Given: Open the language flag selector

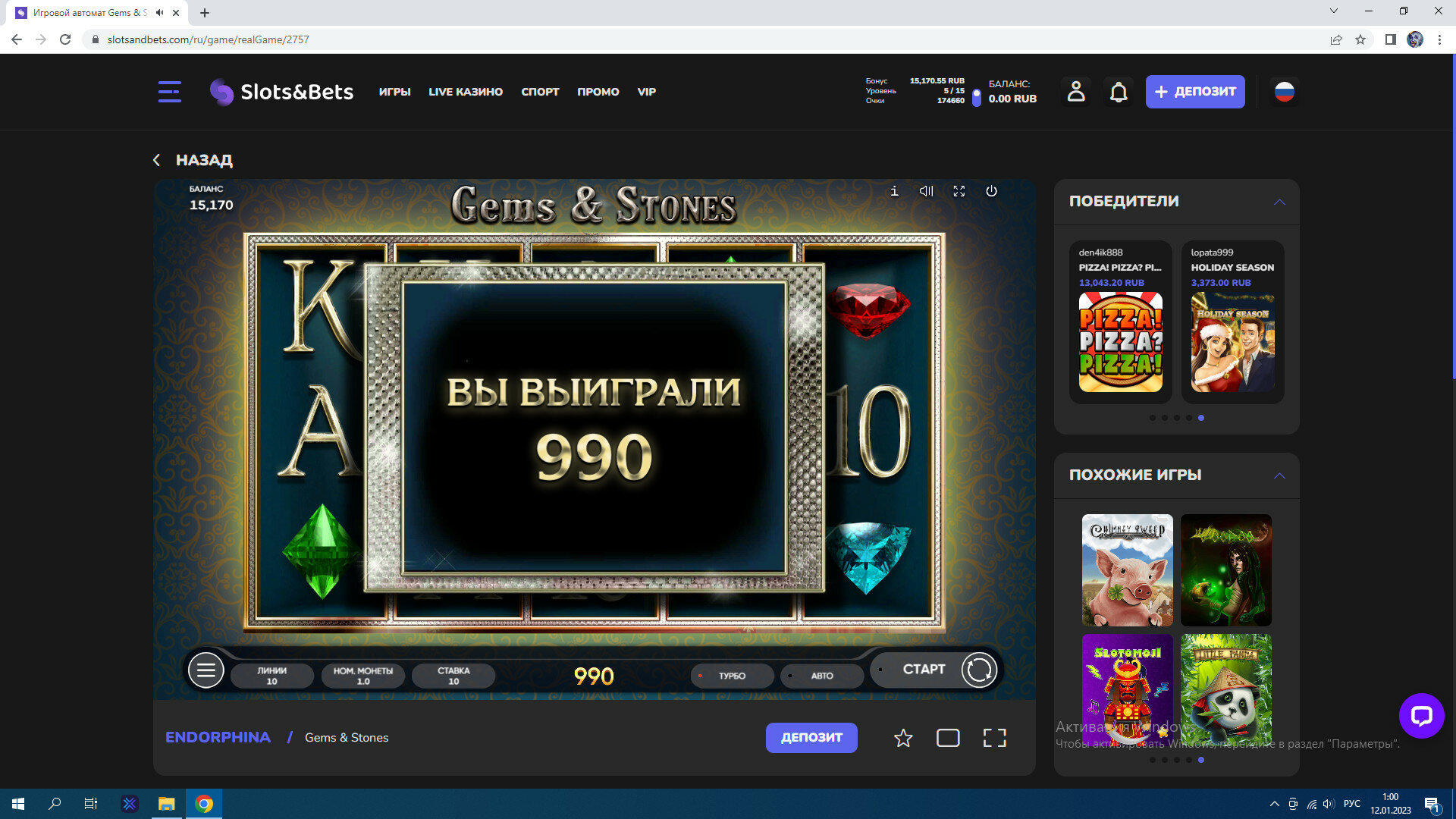Looking at the screenshot, I should click(1284, 92).
